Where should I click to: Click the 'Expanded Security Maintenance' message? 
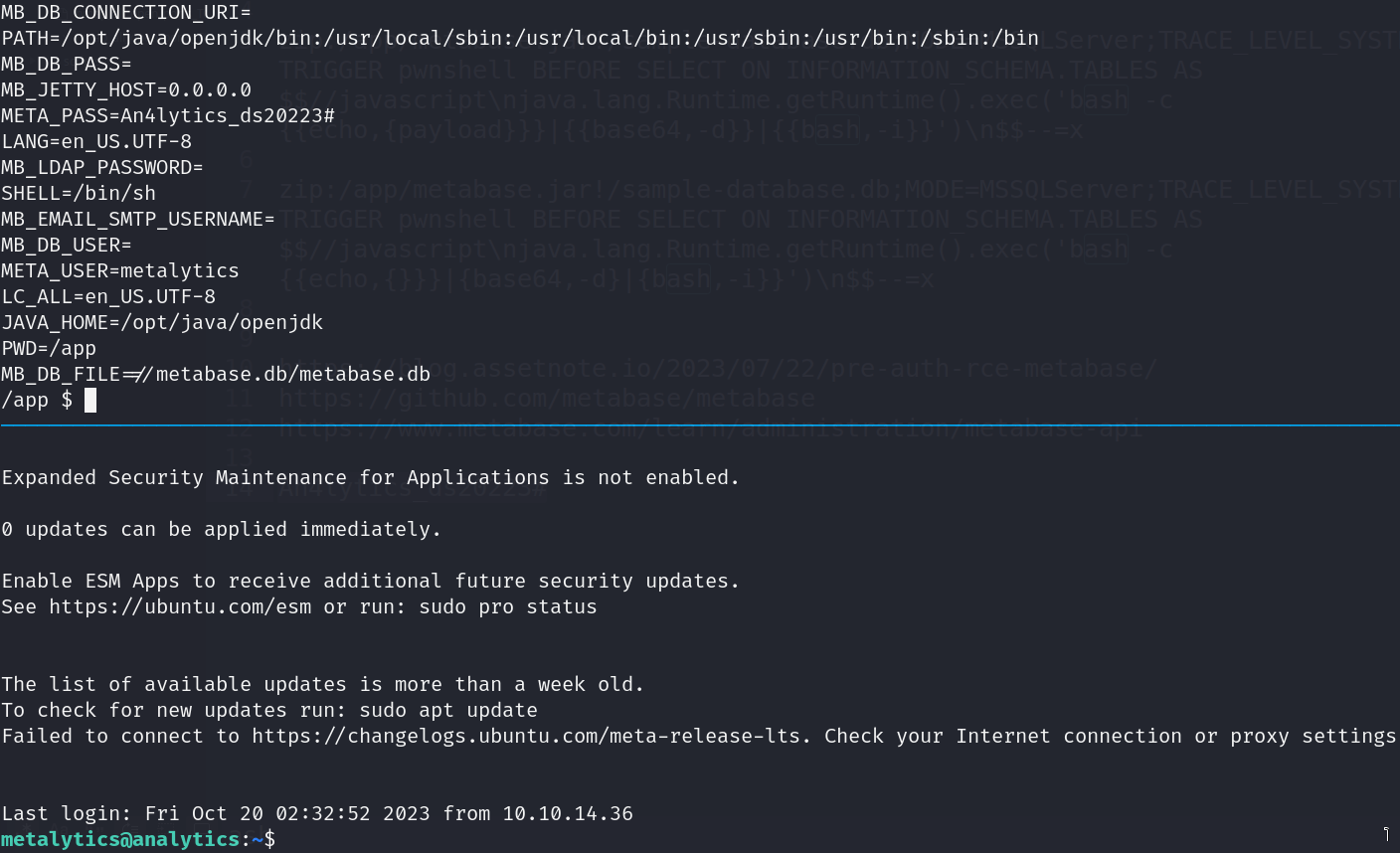pos(371,477)
